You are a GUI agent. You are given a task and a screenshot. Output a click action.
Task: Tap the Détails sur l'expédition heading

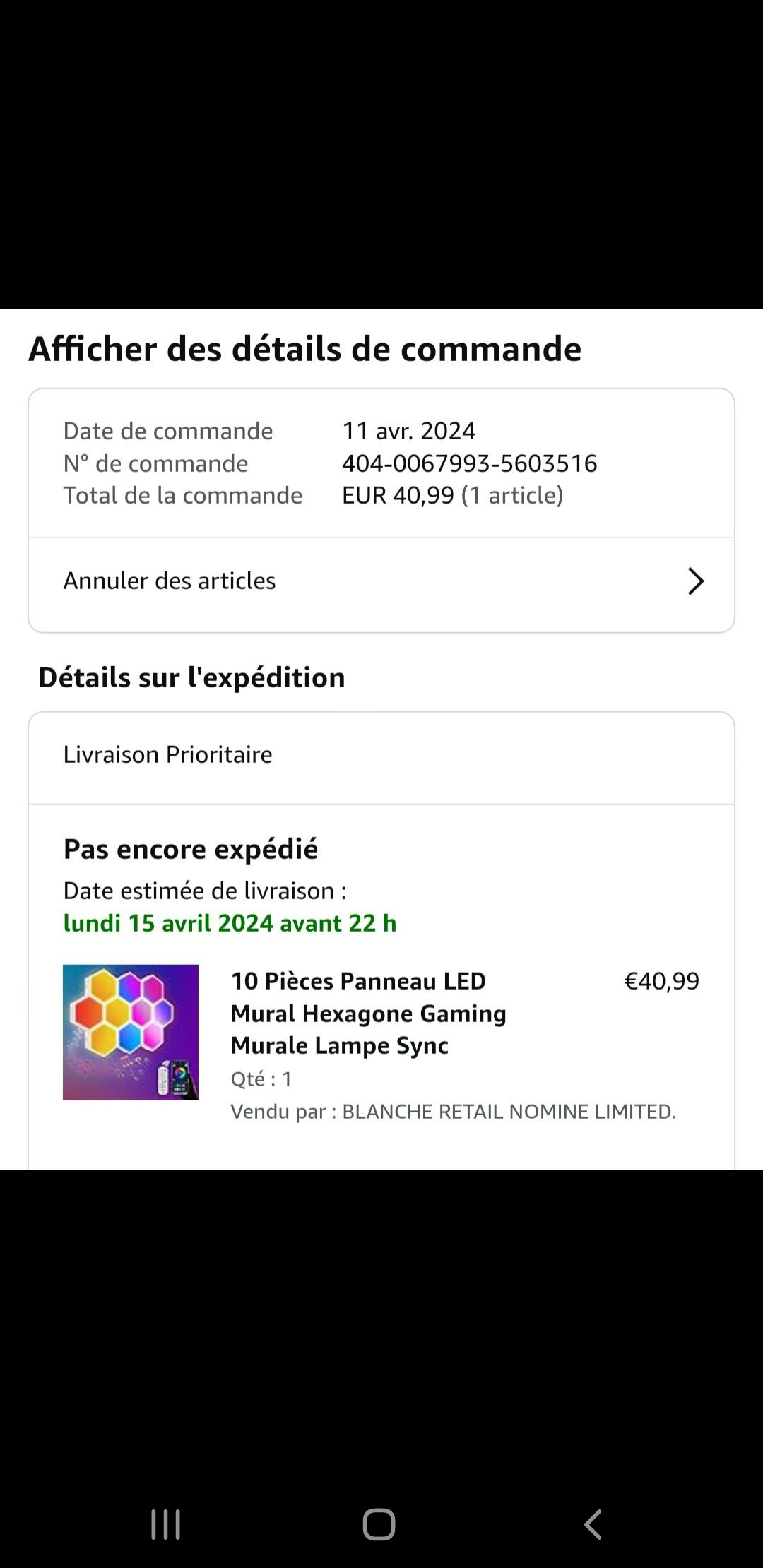(x=191, y=677)
